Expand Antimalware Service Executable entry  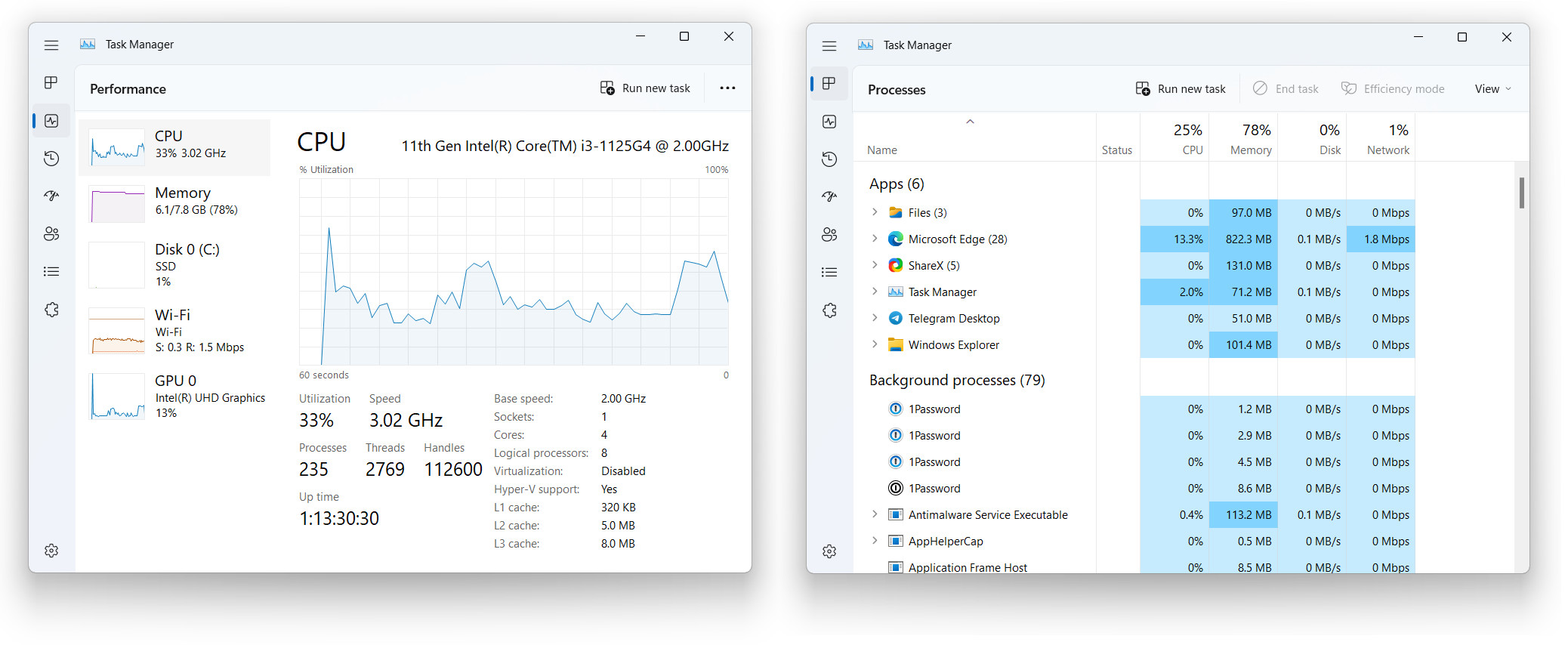click(x=875, y=514)
